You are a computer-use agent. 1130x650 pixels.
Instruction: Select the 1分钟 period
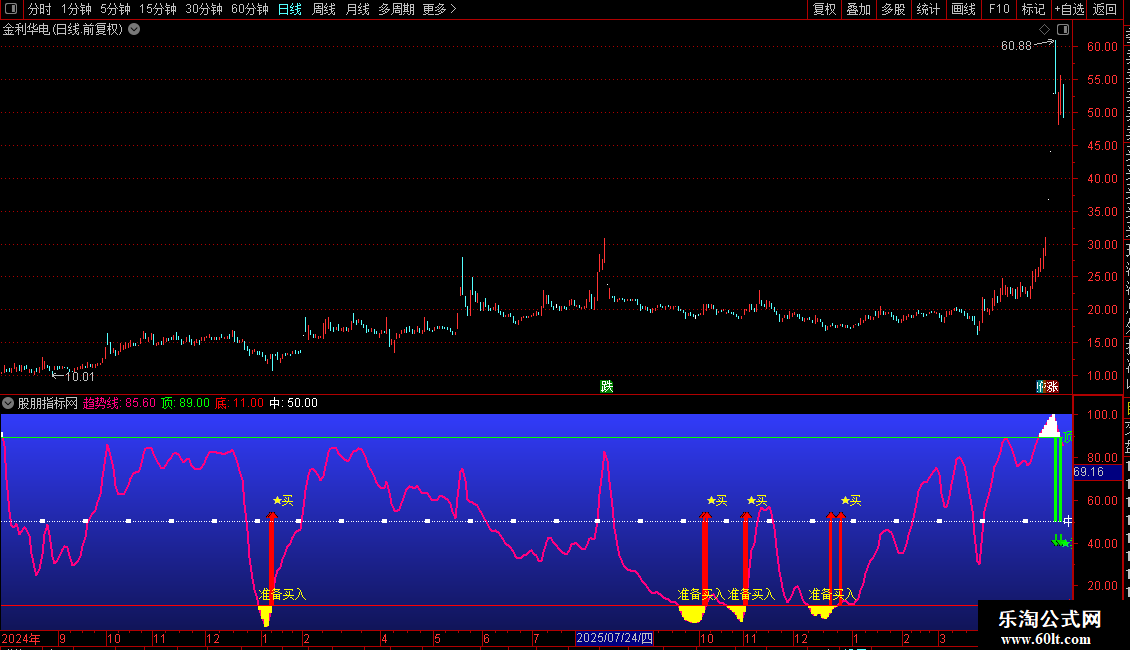coord(76,9)
